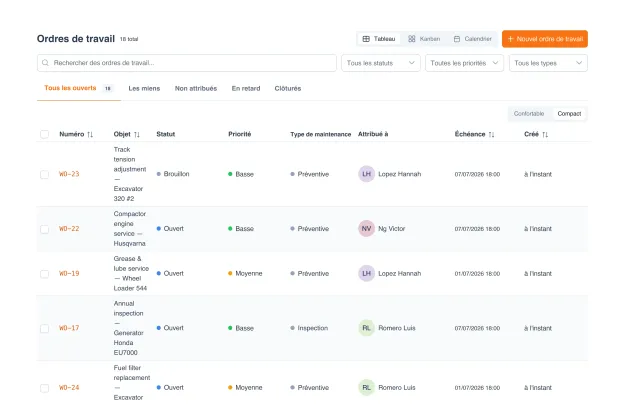Sort by Créé column arrows
The image size is (624, 420).
545,135
